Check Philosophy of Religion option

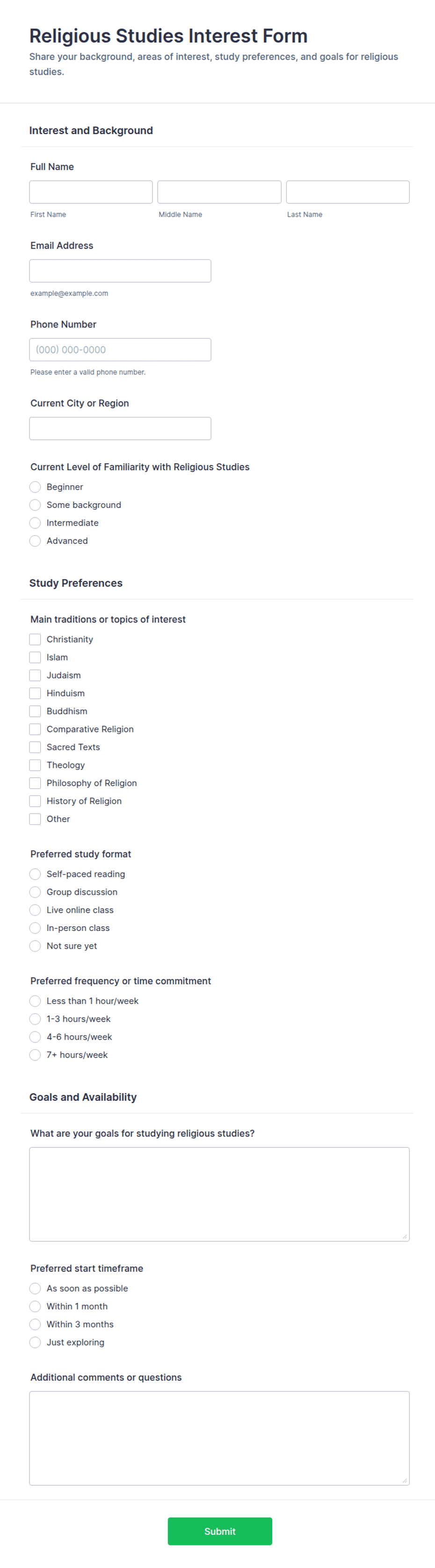tap(36, 783)
